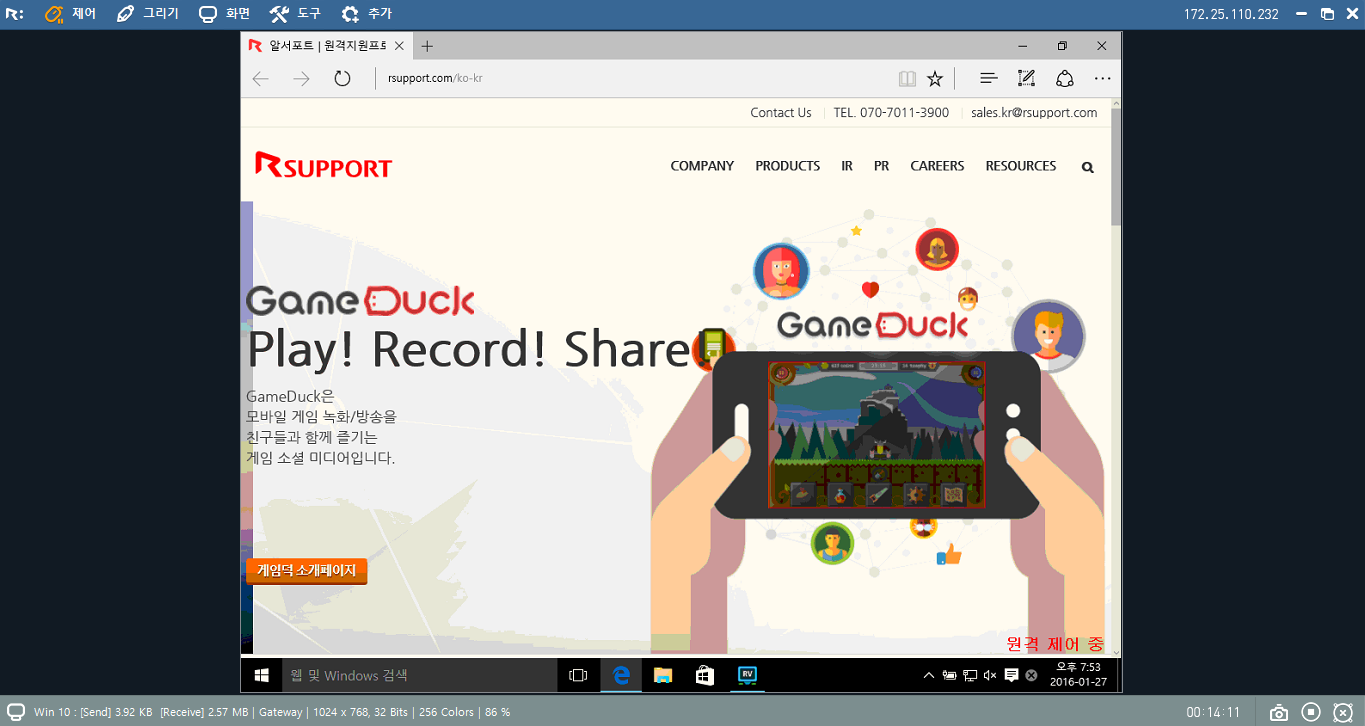Viewport: 1365px width, 726px height.
Task: Open the COMPANY nav menu
Action: tap(702, 166)
